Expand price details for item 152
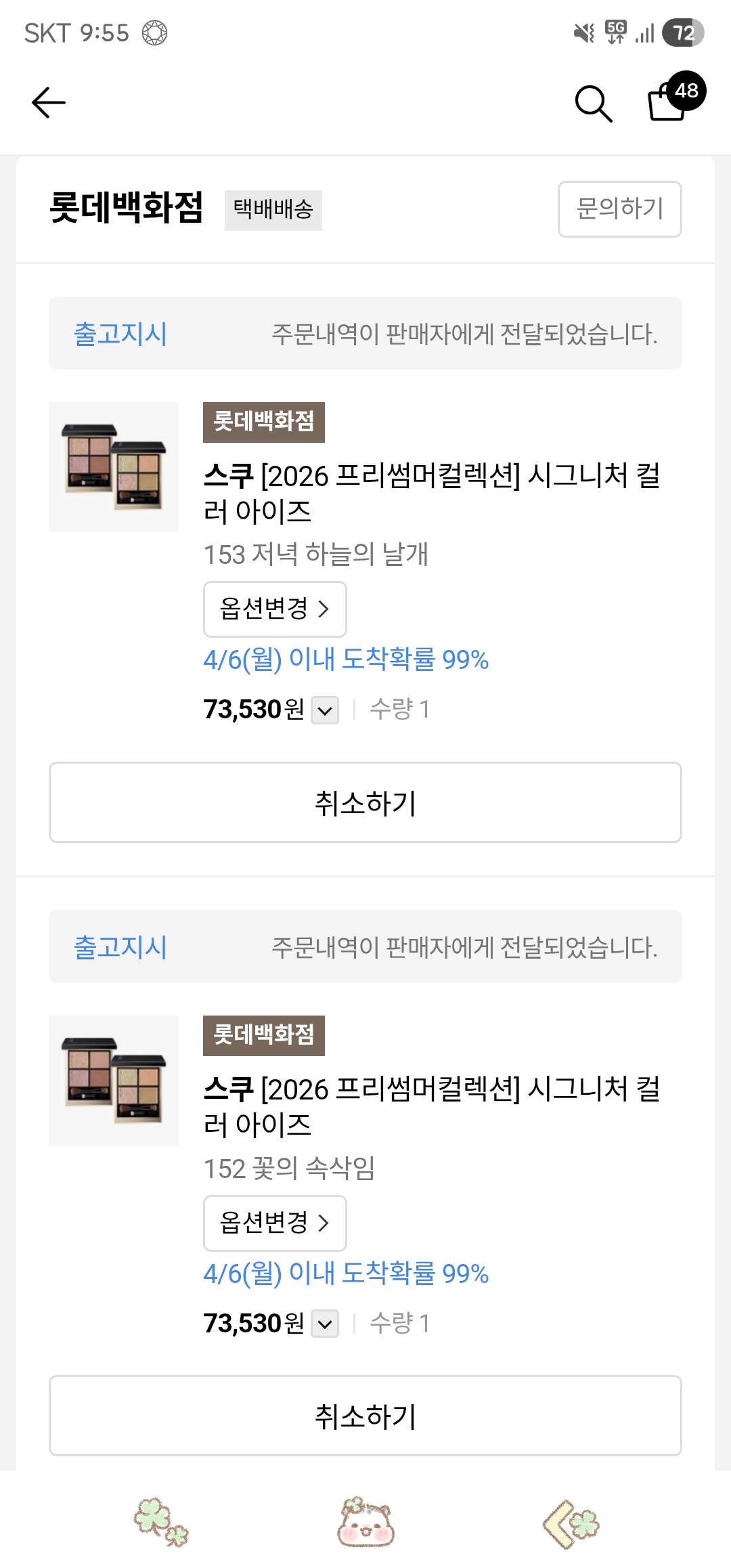 pos(325,1324)
